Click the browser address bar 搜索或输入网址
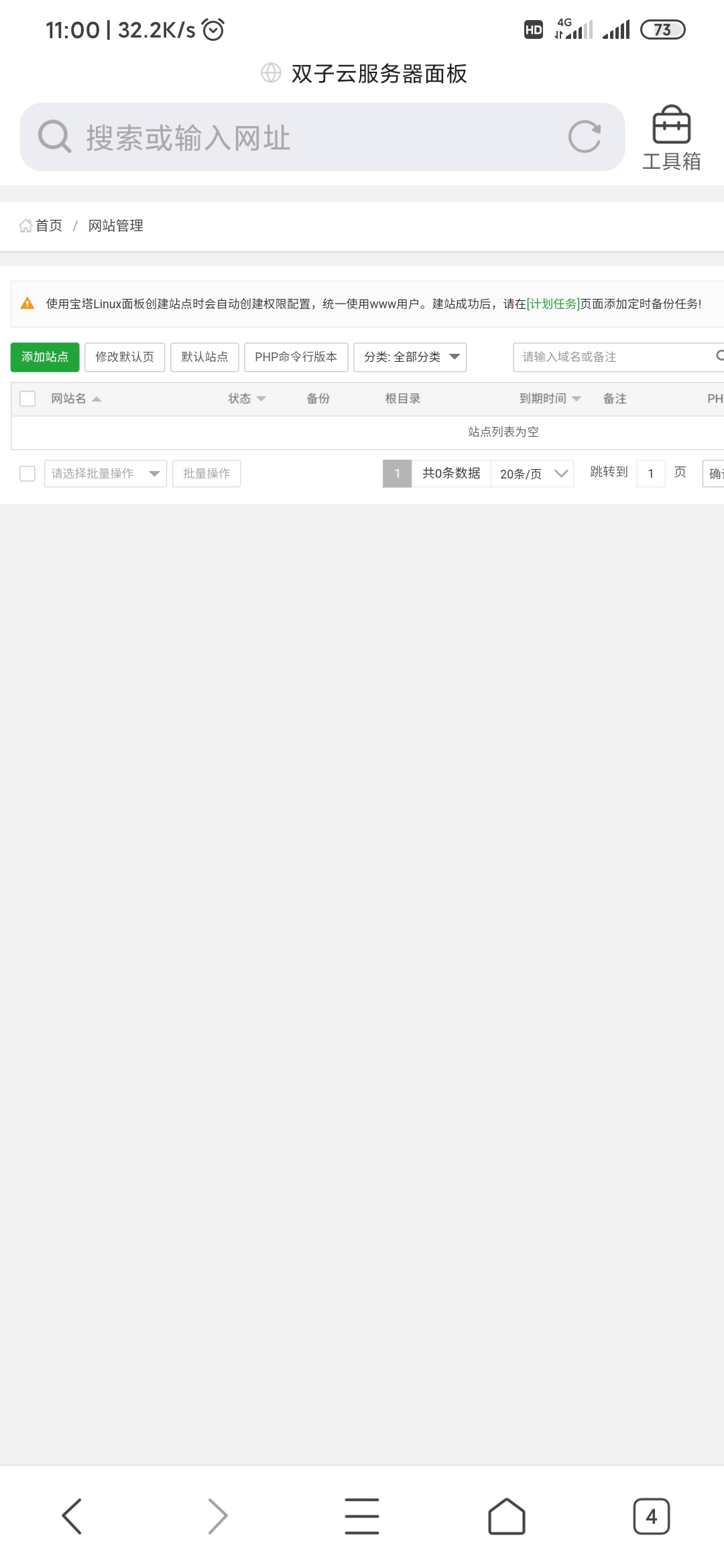Viewport: 724px width, 1568px height. point(322,137)
